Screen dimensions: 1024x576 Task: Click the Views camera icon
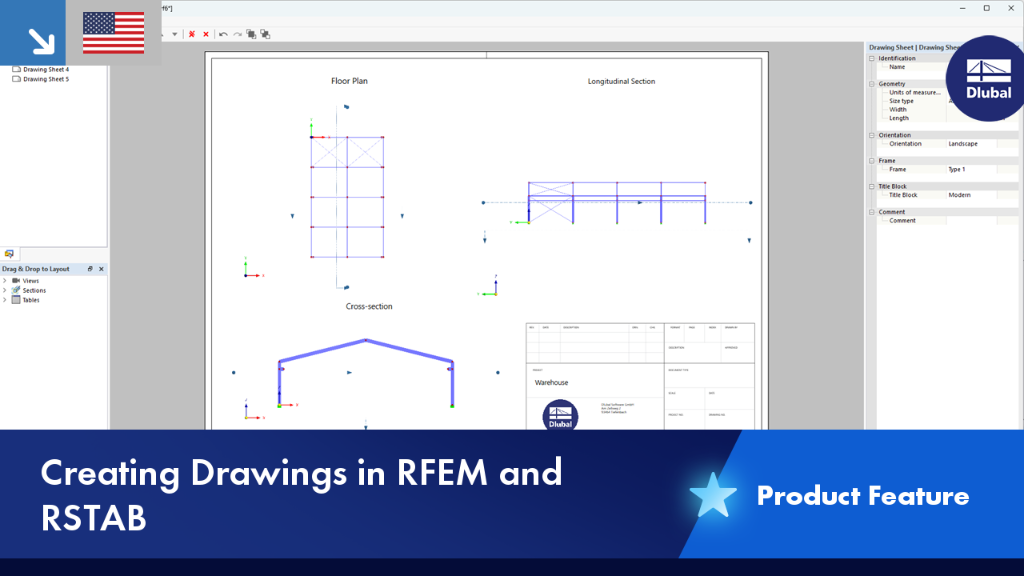pos(16,281)
